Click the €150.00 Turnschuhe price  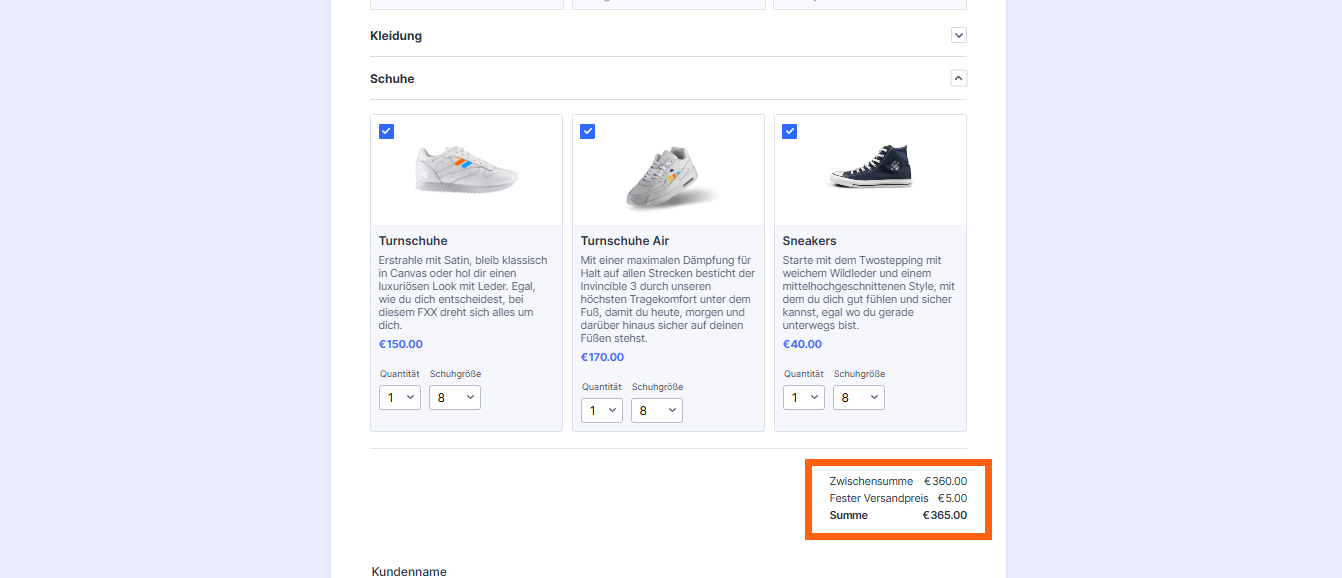[x=400, y=344]
